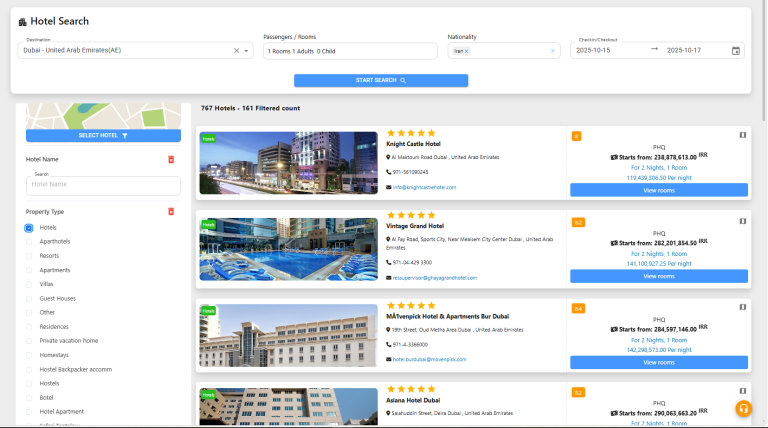Open the orange headset support chat icon
Image resolution: width=768 pixels, height=428 pixels.
743,408
